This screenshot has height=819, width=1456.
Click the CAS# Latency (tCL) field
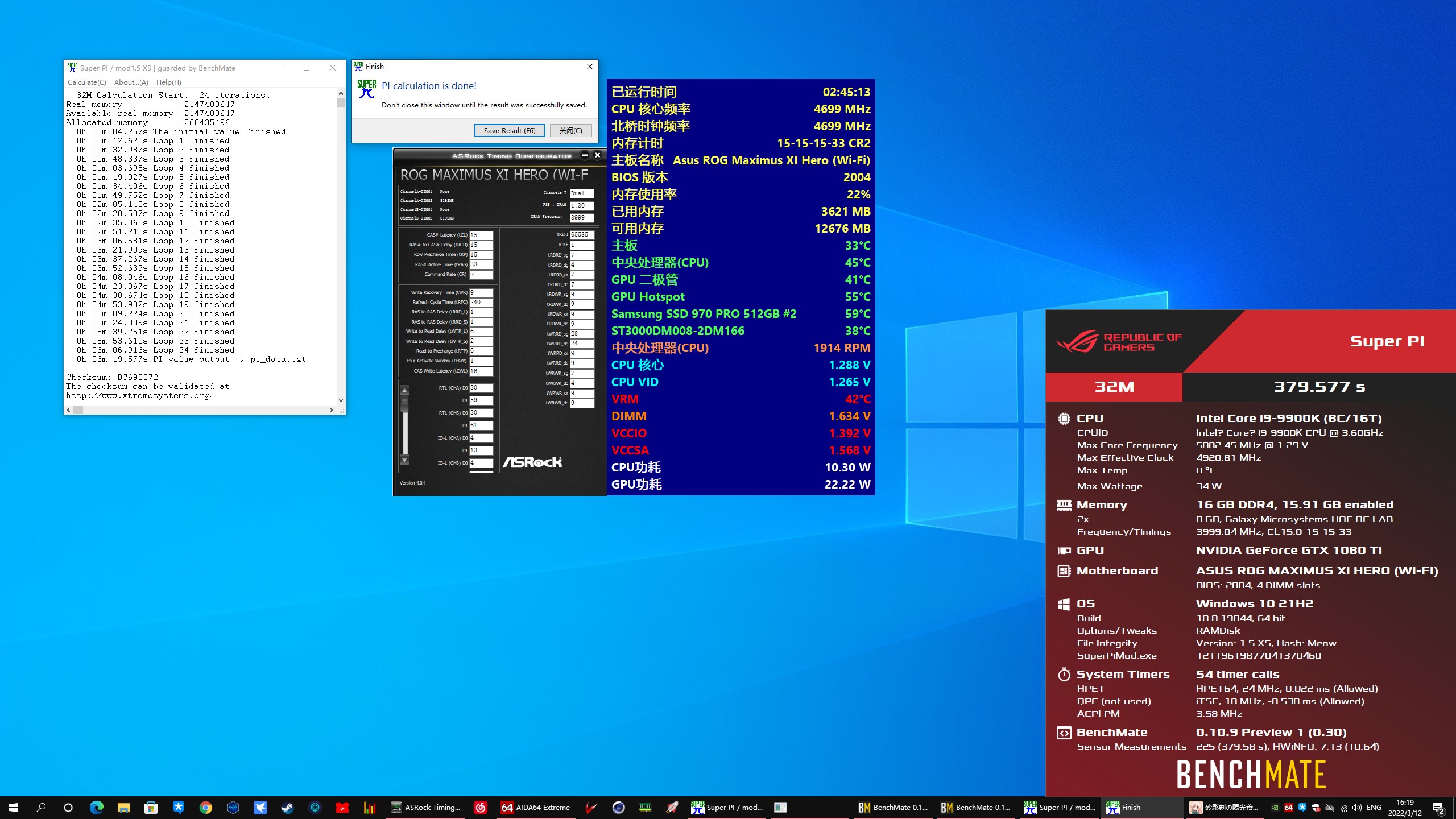tap(481, 235)
